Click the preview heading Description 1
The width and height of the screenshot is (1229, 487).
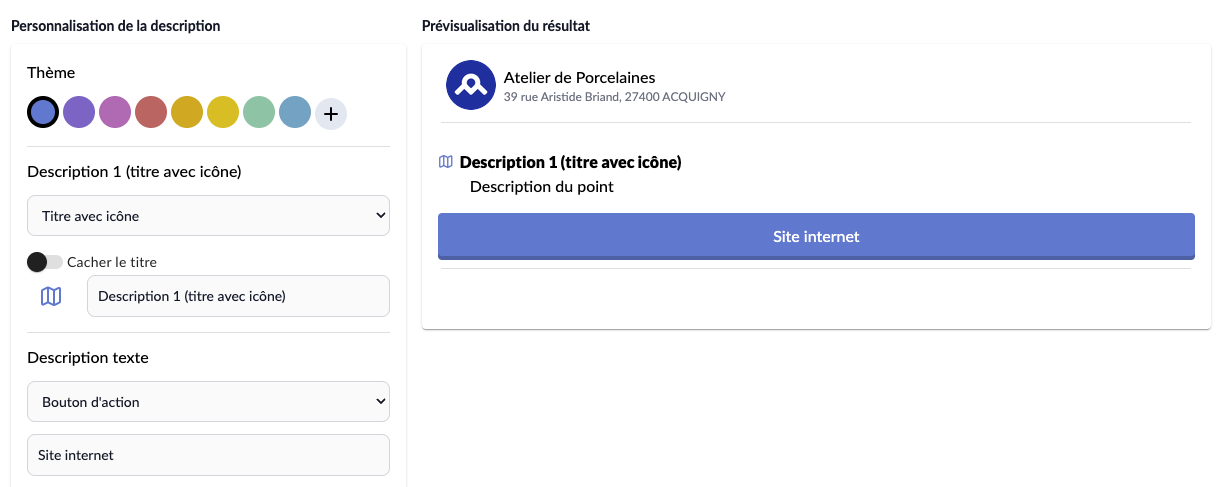click(x=570, y=162)
